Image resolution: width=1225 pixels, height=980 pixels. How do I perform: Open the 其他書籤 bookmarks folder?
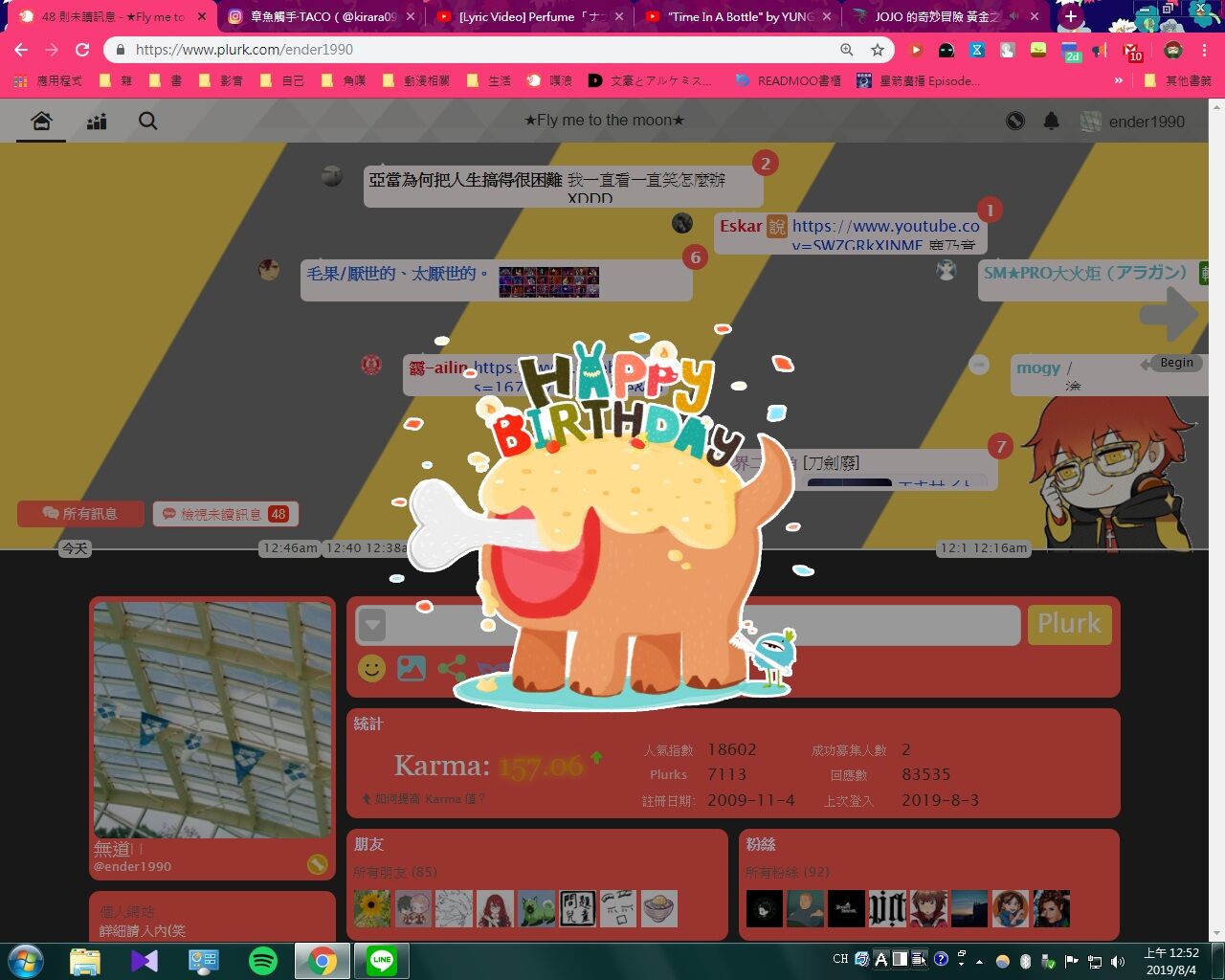click(x=1179, y=81)
